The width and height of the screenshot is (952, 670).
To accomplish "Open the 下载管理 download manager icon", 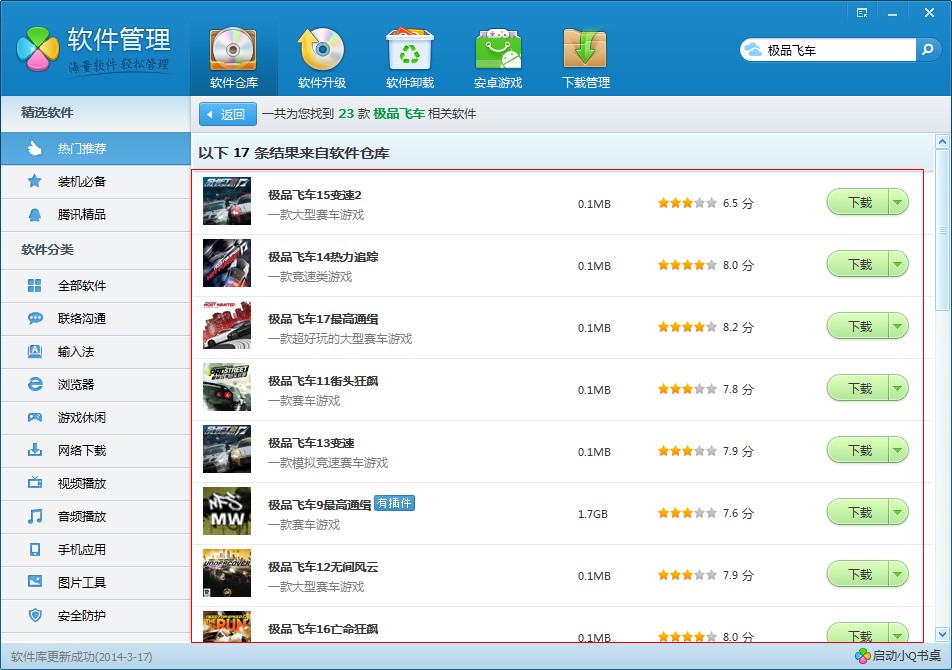I will pos(585,50).
